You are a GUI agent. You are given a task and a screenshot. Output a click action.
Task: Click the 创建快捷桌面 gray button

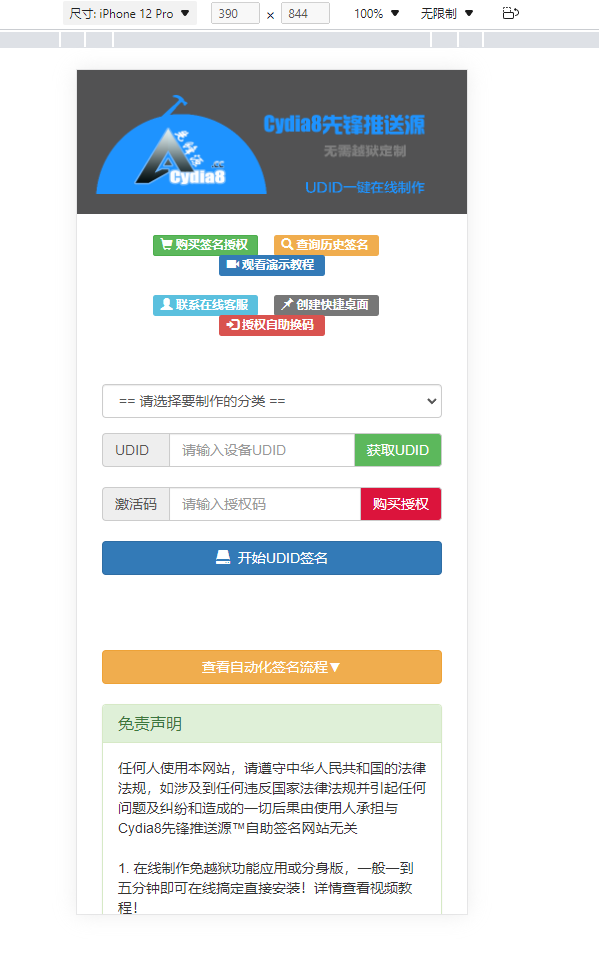click(x=326, y=305)
